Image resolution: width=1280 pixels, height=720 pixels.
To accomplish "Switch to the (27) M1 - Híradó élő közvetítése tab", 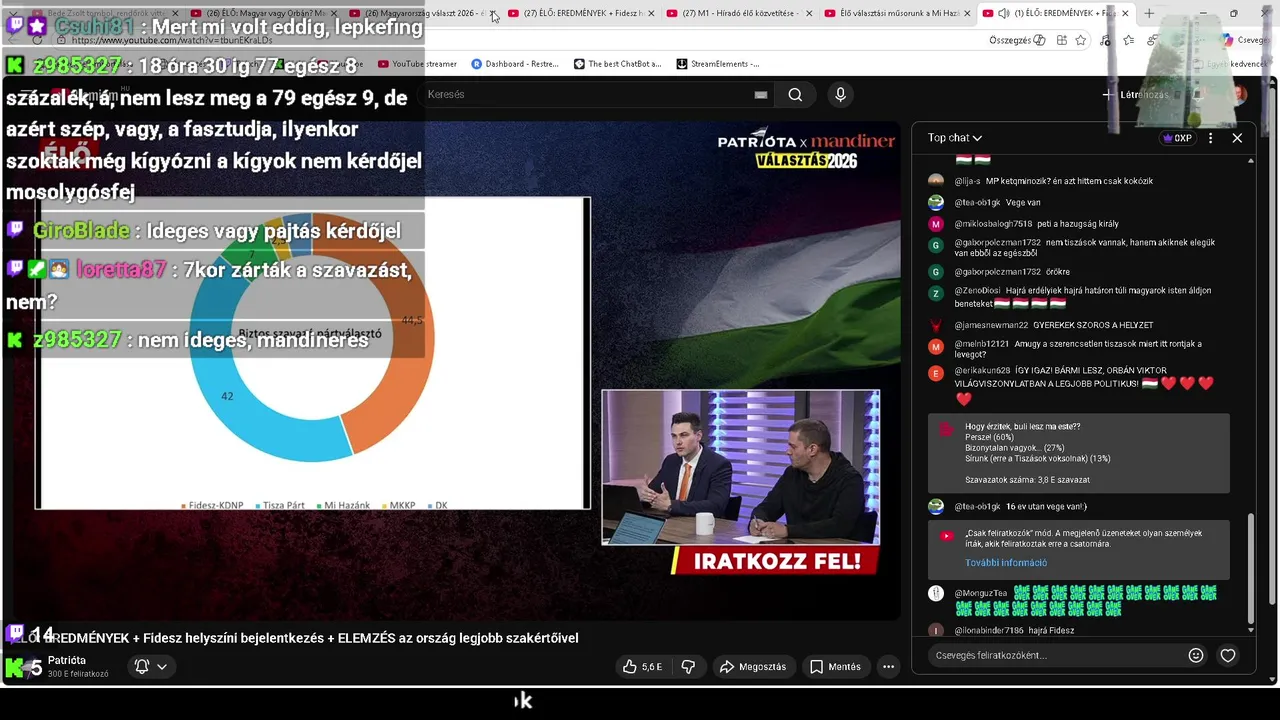I will pos(740,13).
